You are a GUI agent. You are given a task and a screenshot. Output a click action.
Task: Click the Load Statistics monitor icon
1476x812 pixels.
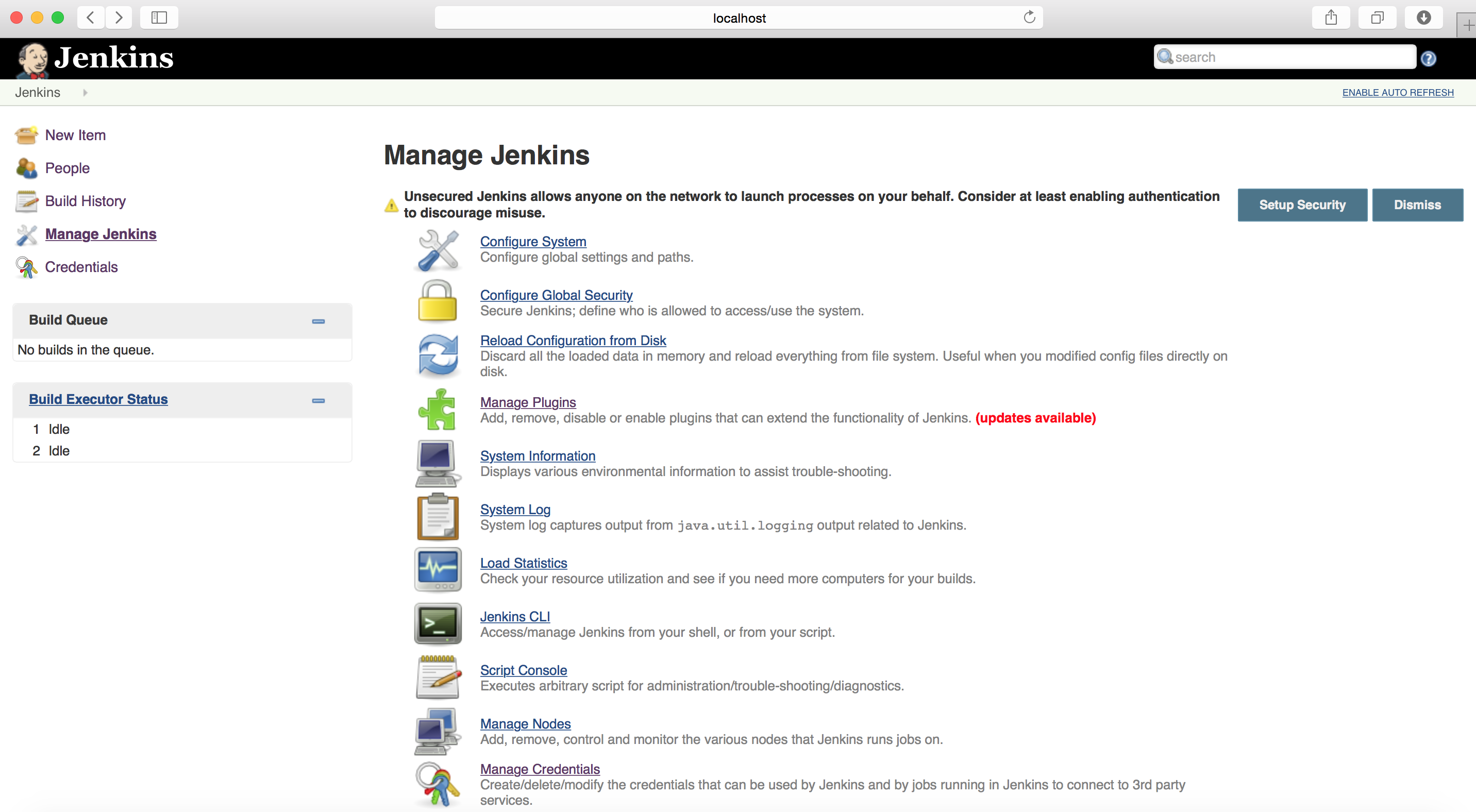438,570
